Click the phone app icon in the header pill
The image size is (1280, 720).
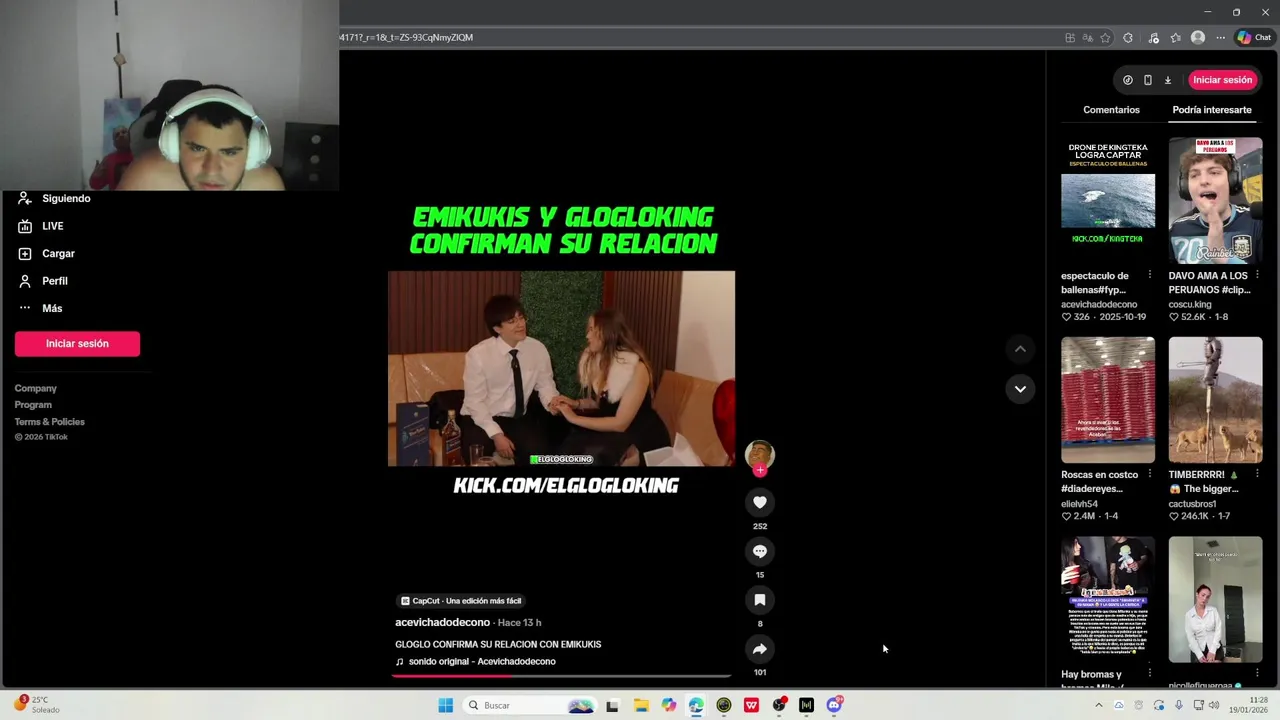coord(1148,80)
